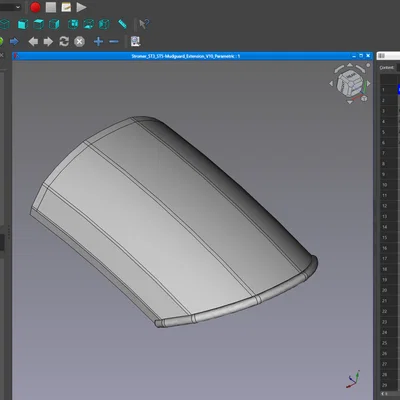Viewport: 400px width, 400px height.
Task: Set the front view cube icon
Action: click(23, 24)
